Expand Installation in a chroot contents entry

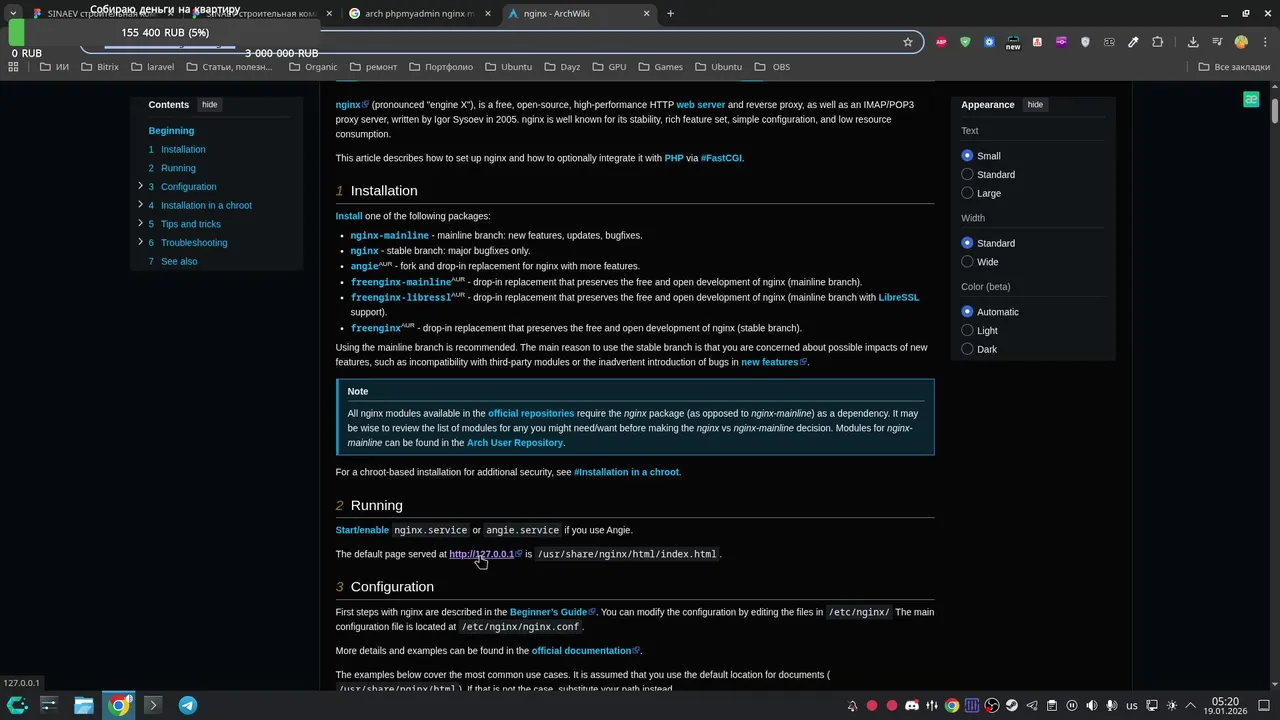click(140, 204)
